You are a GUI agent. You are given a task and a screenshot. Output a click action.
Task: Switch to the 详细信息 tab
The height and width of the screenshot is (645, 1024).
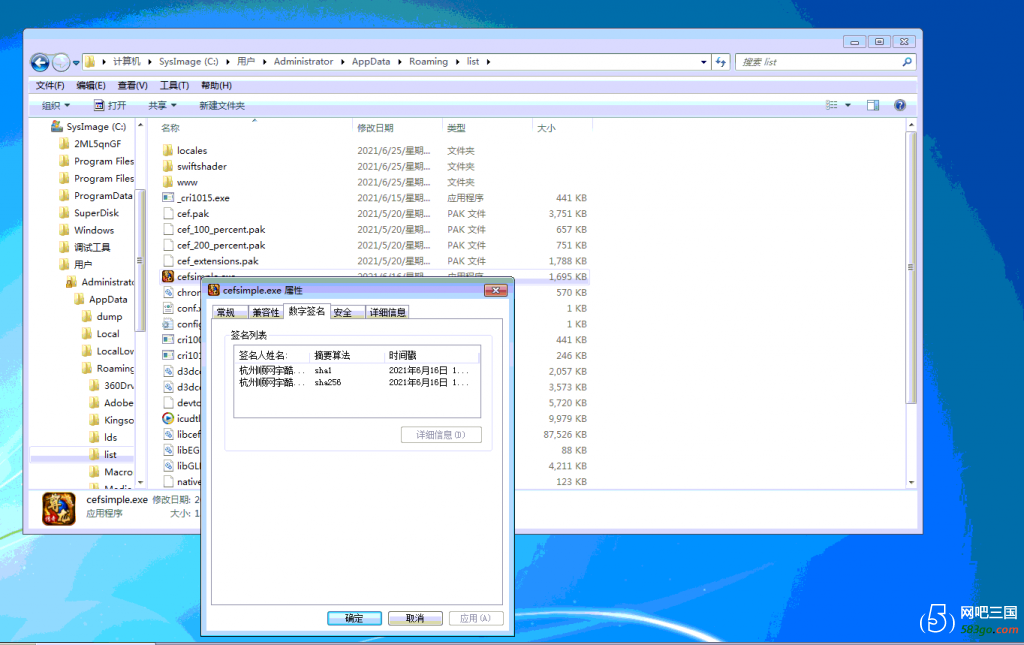pyautogui.click(x=387, y=312)
